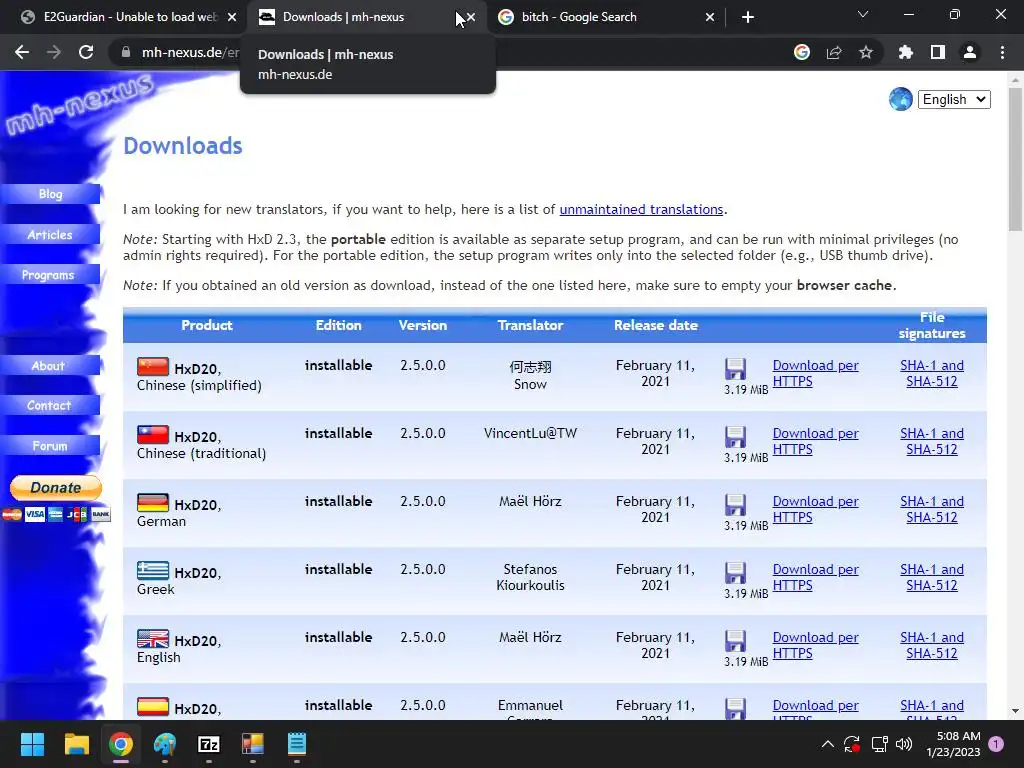Click the Translator column header
The width and height of the screenshot is (1024, 768).
click(530, 325)
